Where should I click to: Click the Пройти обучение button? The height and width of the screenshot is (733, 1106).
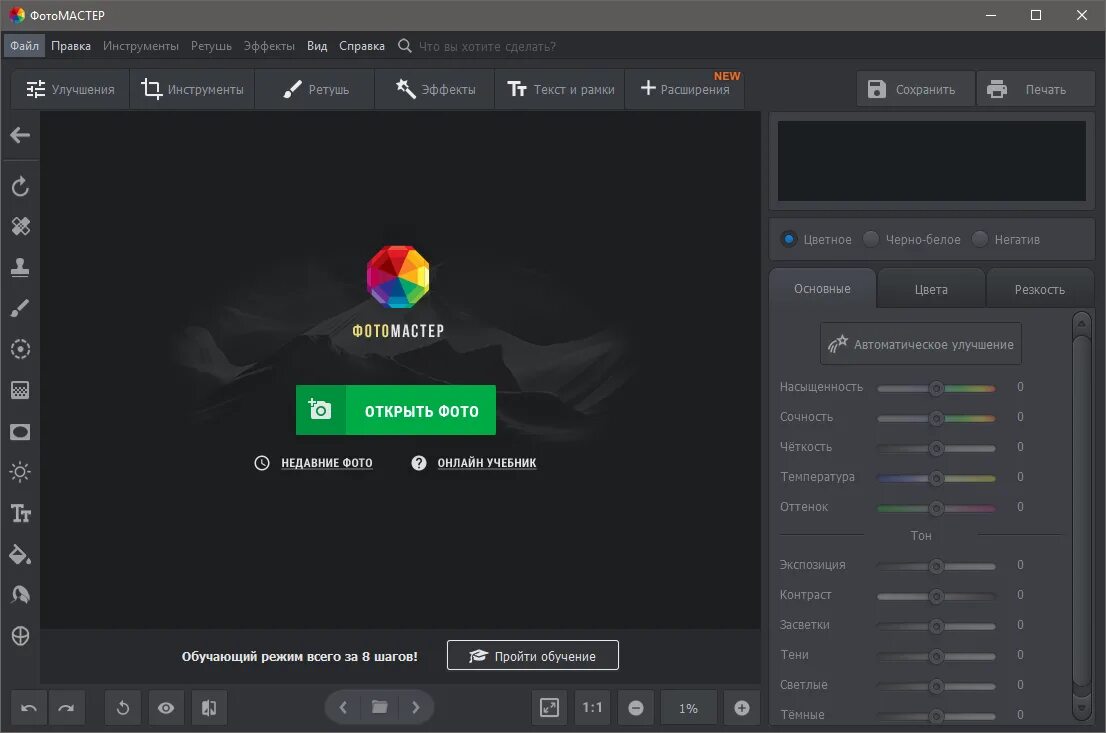point(533,655)
